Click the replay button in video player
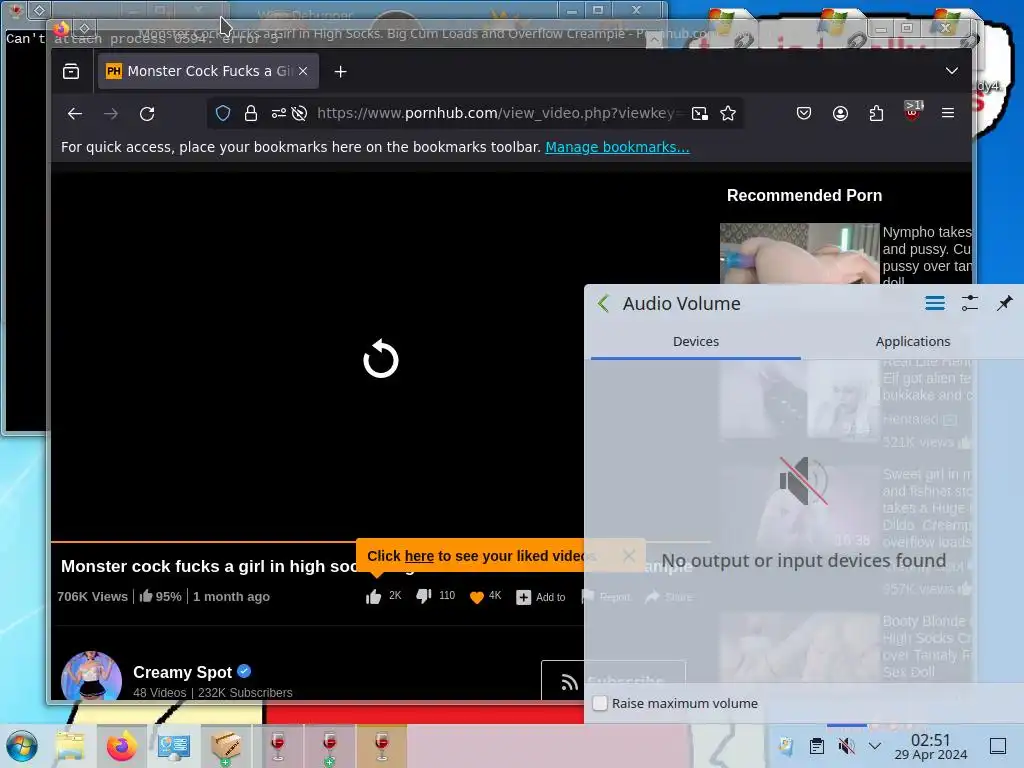Screen dimensions: 1024x768 pyautogui.click(x=381, y=359)
